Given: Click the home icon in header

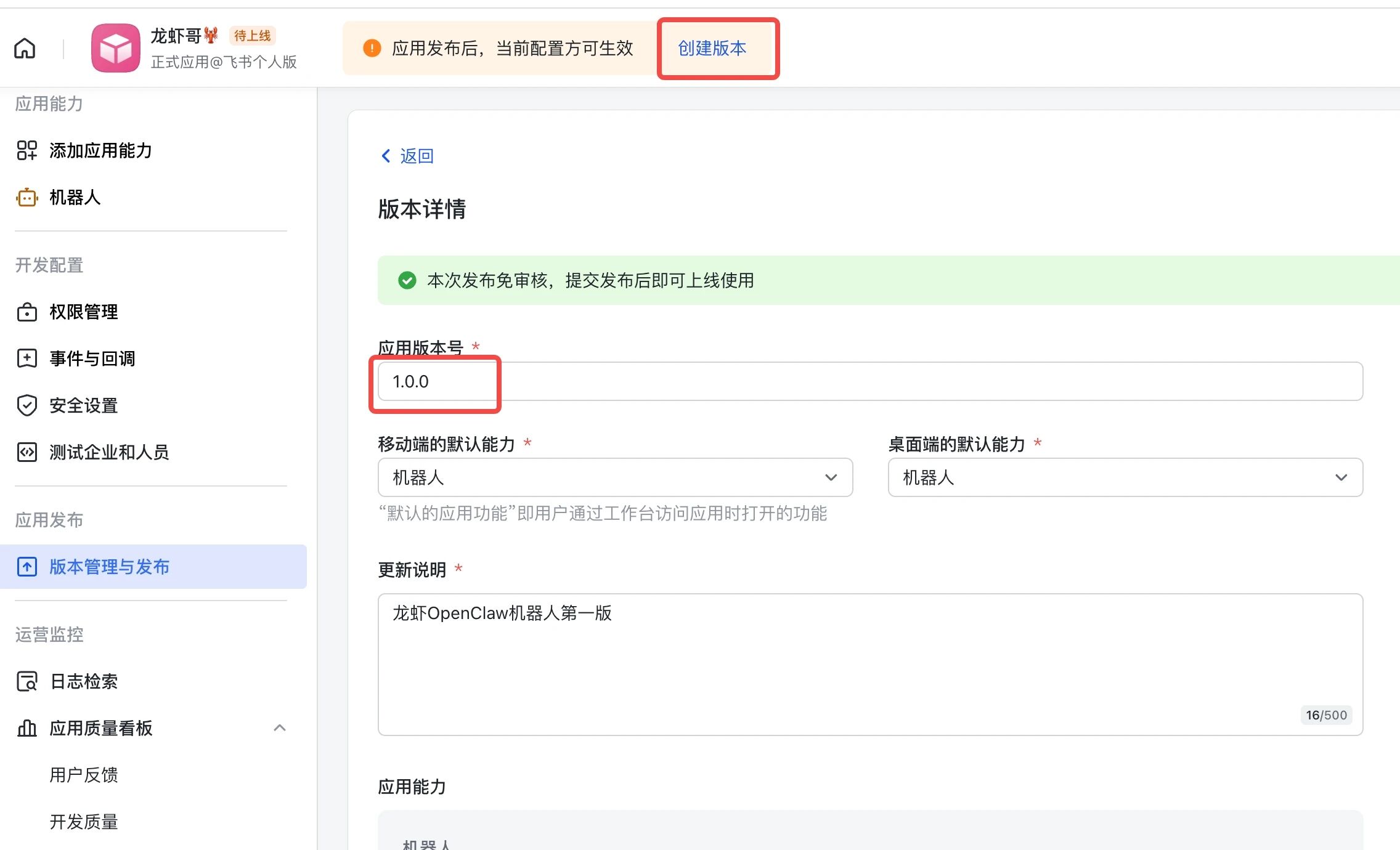Looking at the screenshot, I should 25,48.
